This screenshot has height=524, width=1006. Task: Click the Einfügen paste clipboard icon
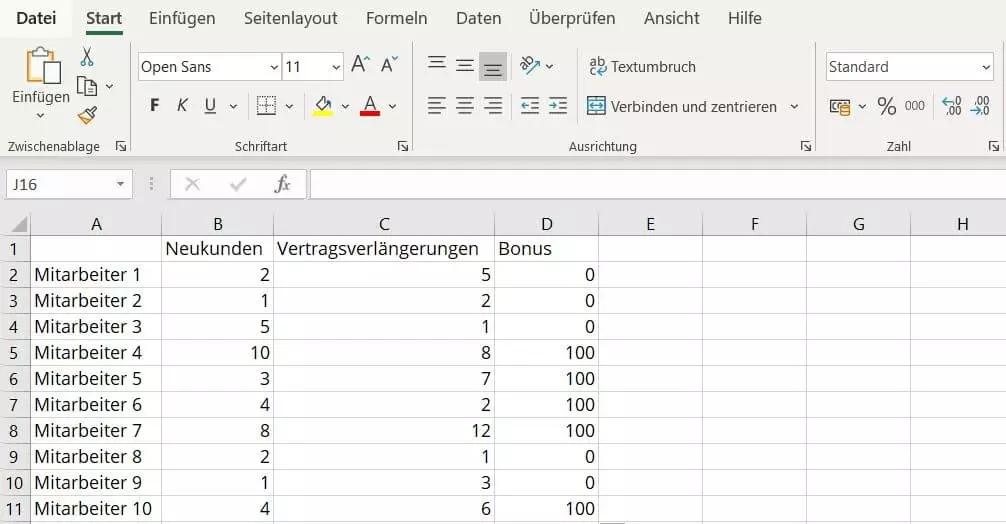pyautogui.click(x=43, y=65)
